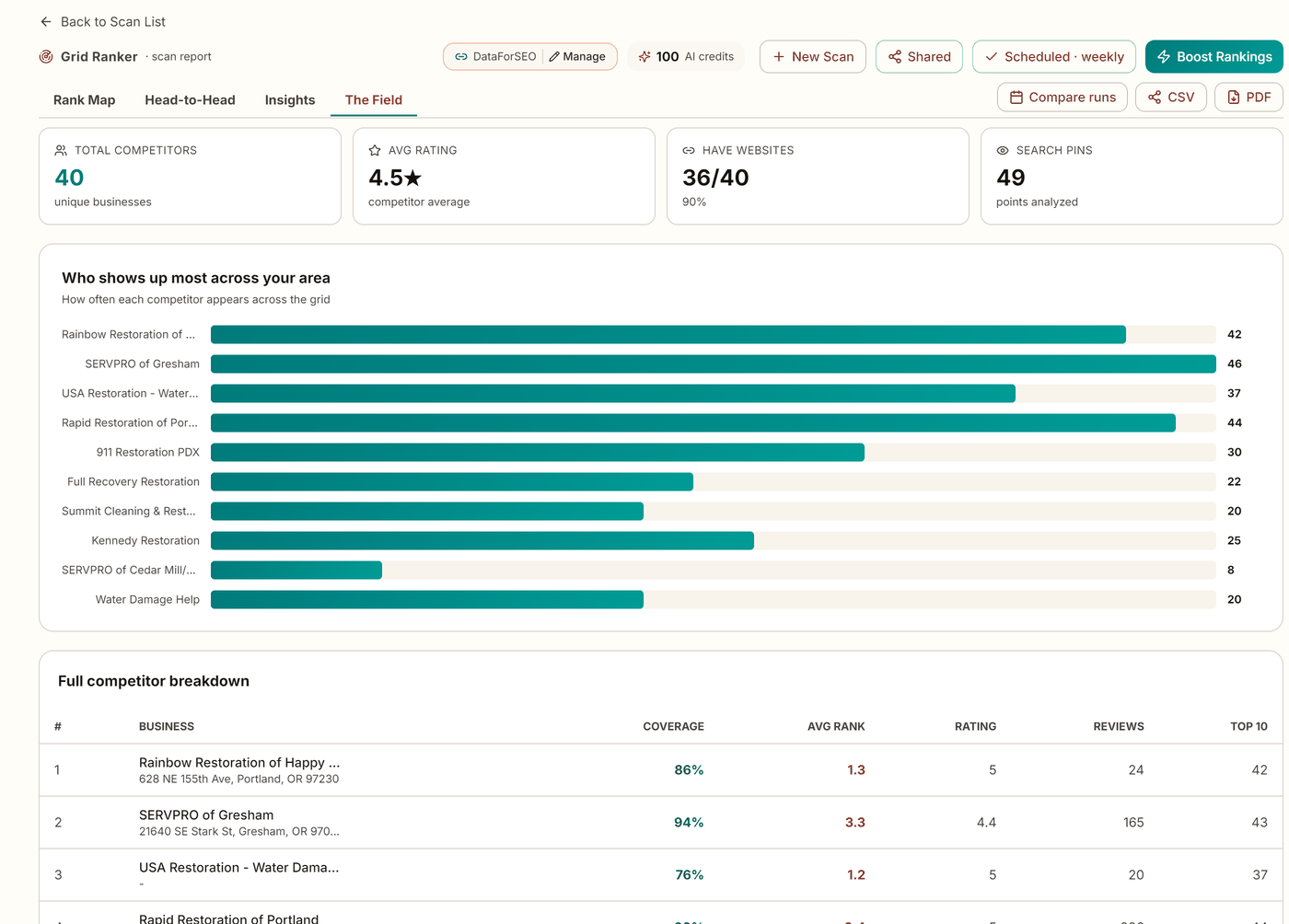Screen dimensions: 1289x924
Task: Click the people icon on Total Competitors
Action: tap(61, 151)
